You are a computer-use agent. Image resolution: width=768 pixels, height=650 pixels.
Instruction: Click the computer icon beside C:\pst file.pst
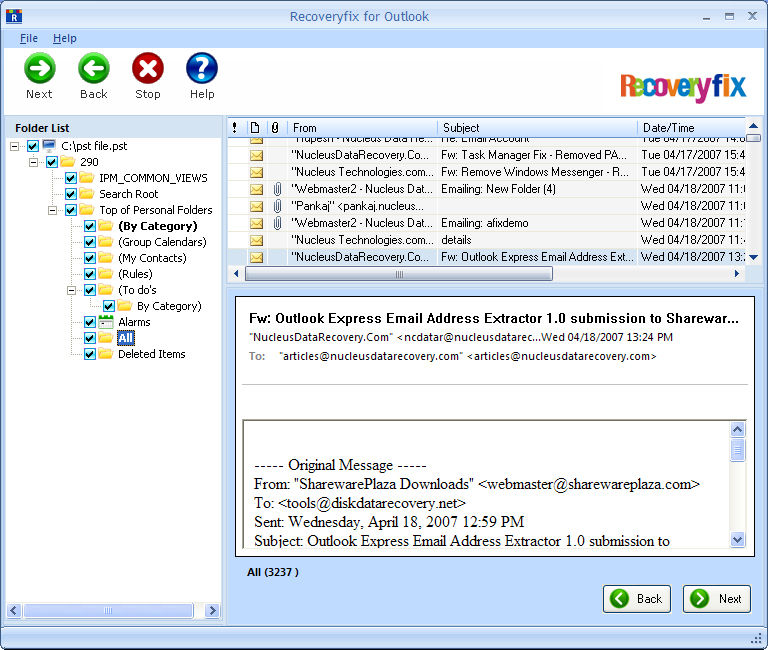pyautogui.click(x=49, y=145)
